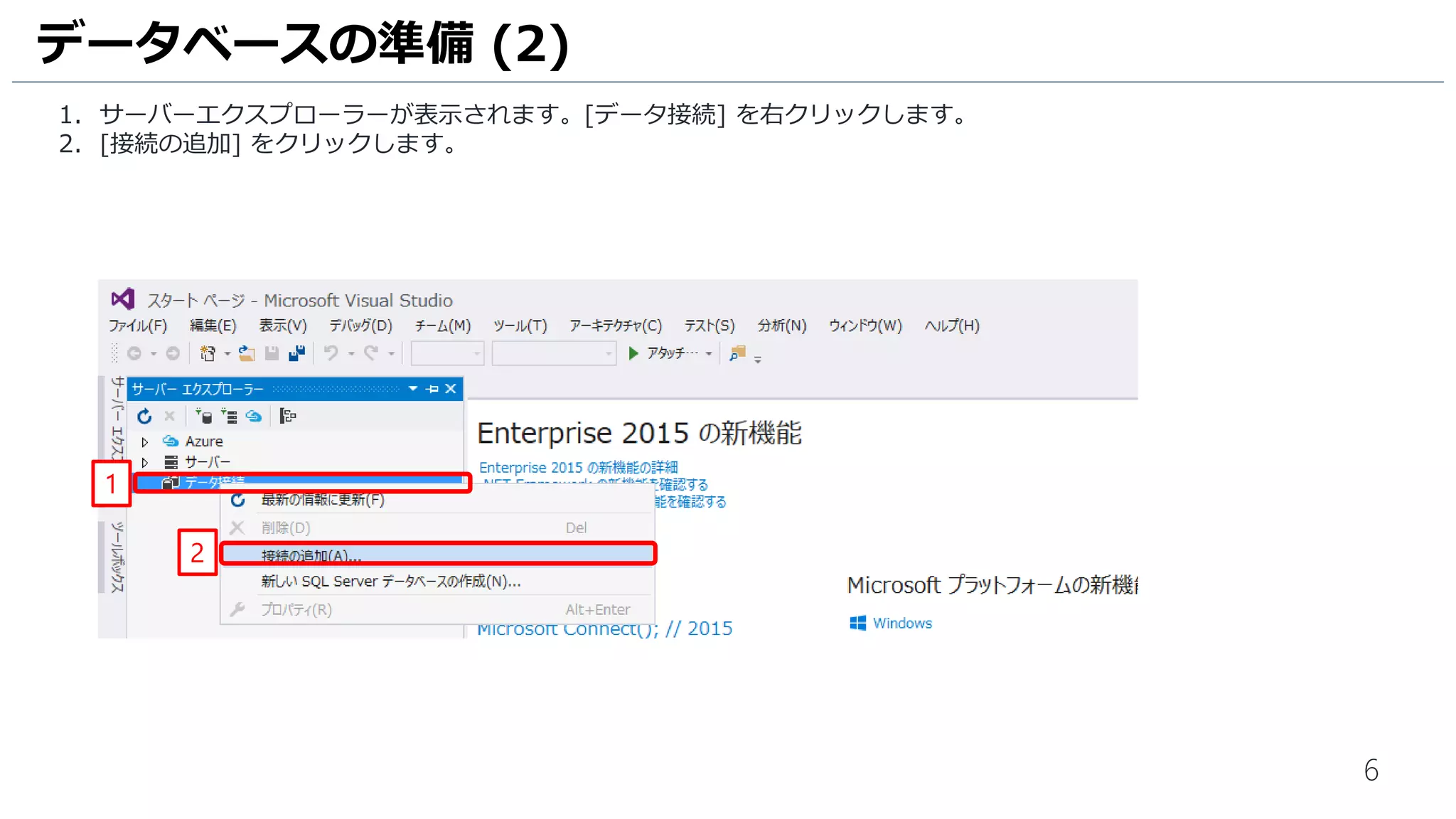This screenshot has width=1456, height=819.
Task: Click the Redo toolbar icon
Action: tap(370, 353)
